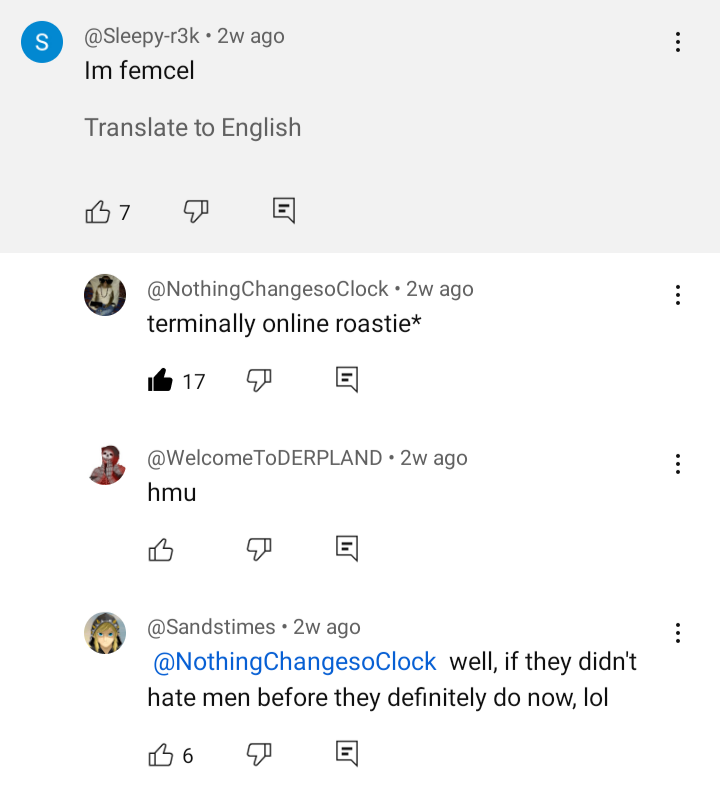Open more options for WelcomeToDERPLAND reply

pos(678,464)
